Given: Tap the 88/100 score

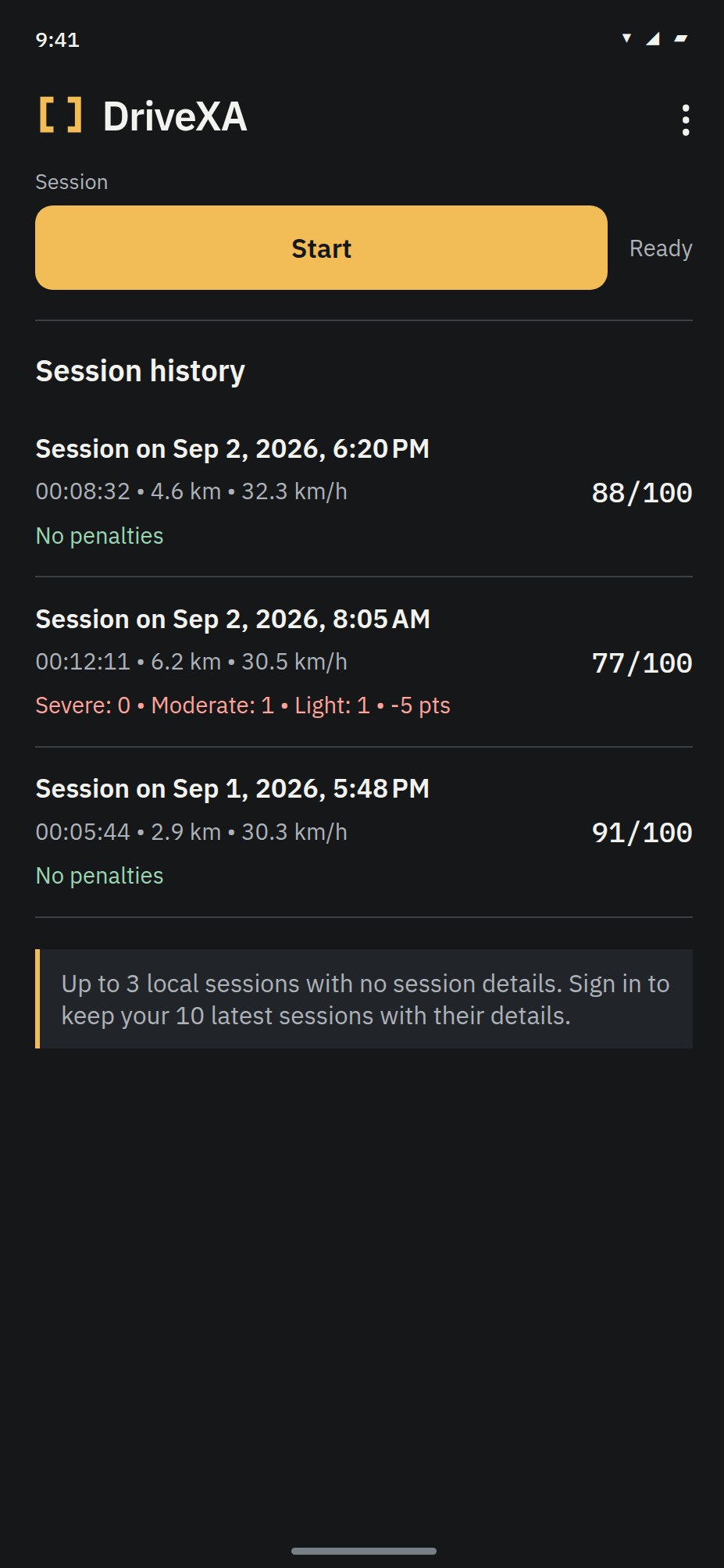Looking at the screenshot, I should (642, 493).
